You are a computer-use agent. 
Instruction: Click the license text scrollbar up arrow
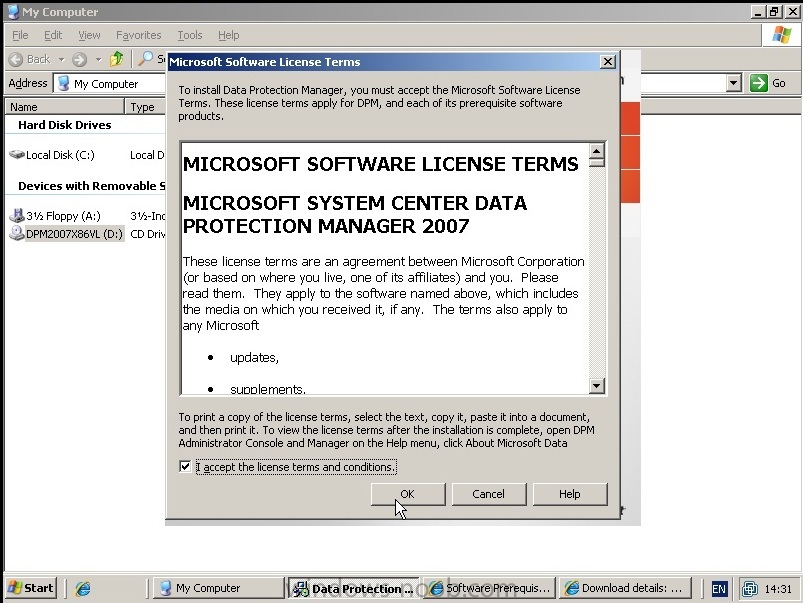[x=597, y=151]
